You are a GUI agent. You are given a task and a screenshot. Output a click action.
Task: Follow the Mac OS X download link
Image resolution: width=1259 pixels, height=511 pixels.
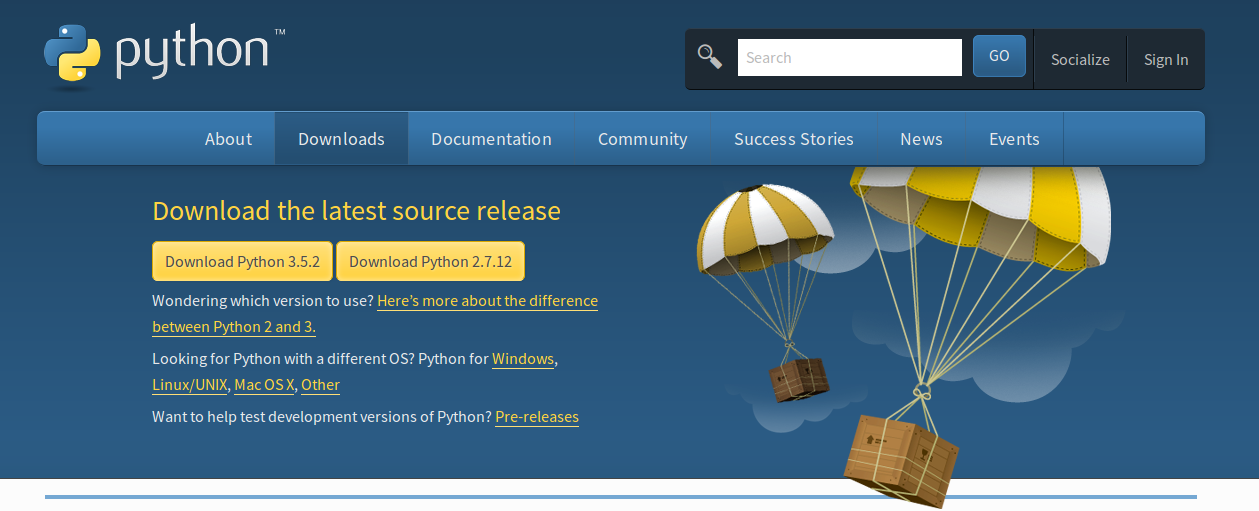264,385
